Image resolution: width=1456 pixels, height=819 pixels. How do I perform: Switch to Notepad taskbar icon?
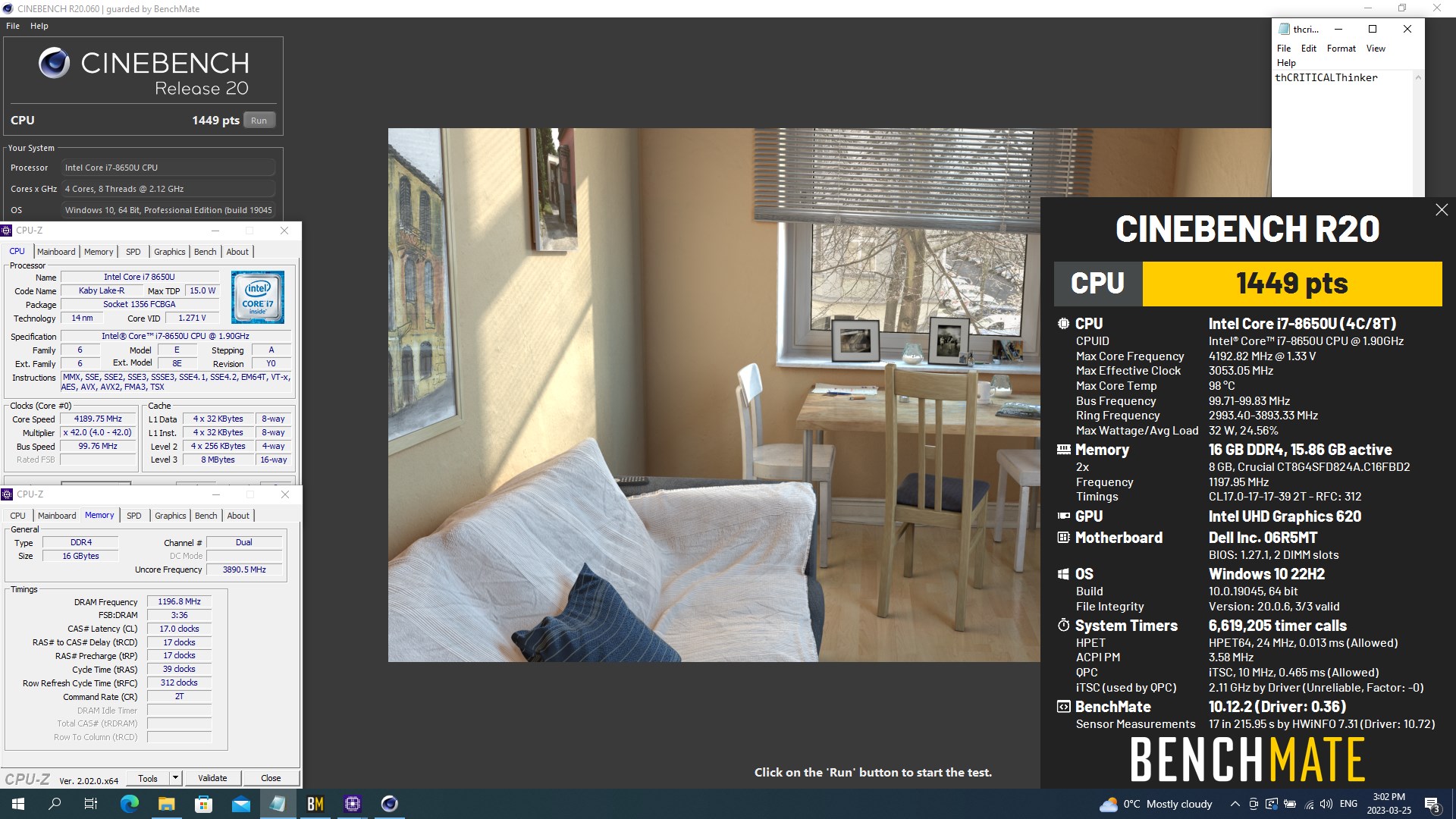[278, 804]
